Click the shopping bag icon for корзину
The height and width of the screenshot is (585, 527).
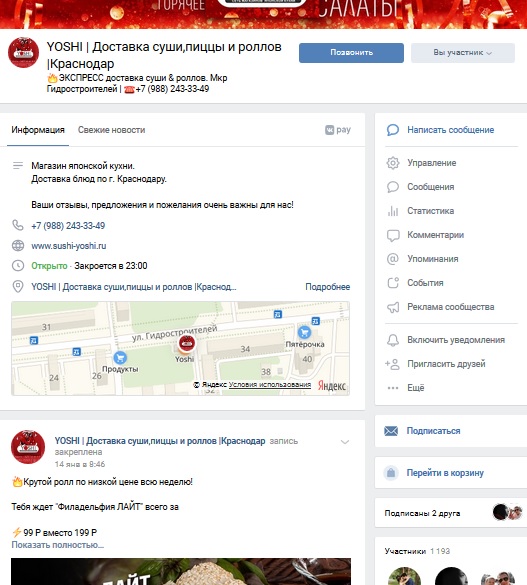tap(391, 473)
